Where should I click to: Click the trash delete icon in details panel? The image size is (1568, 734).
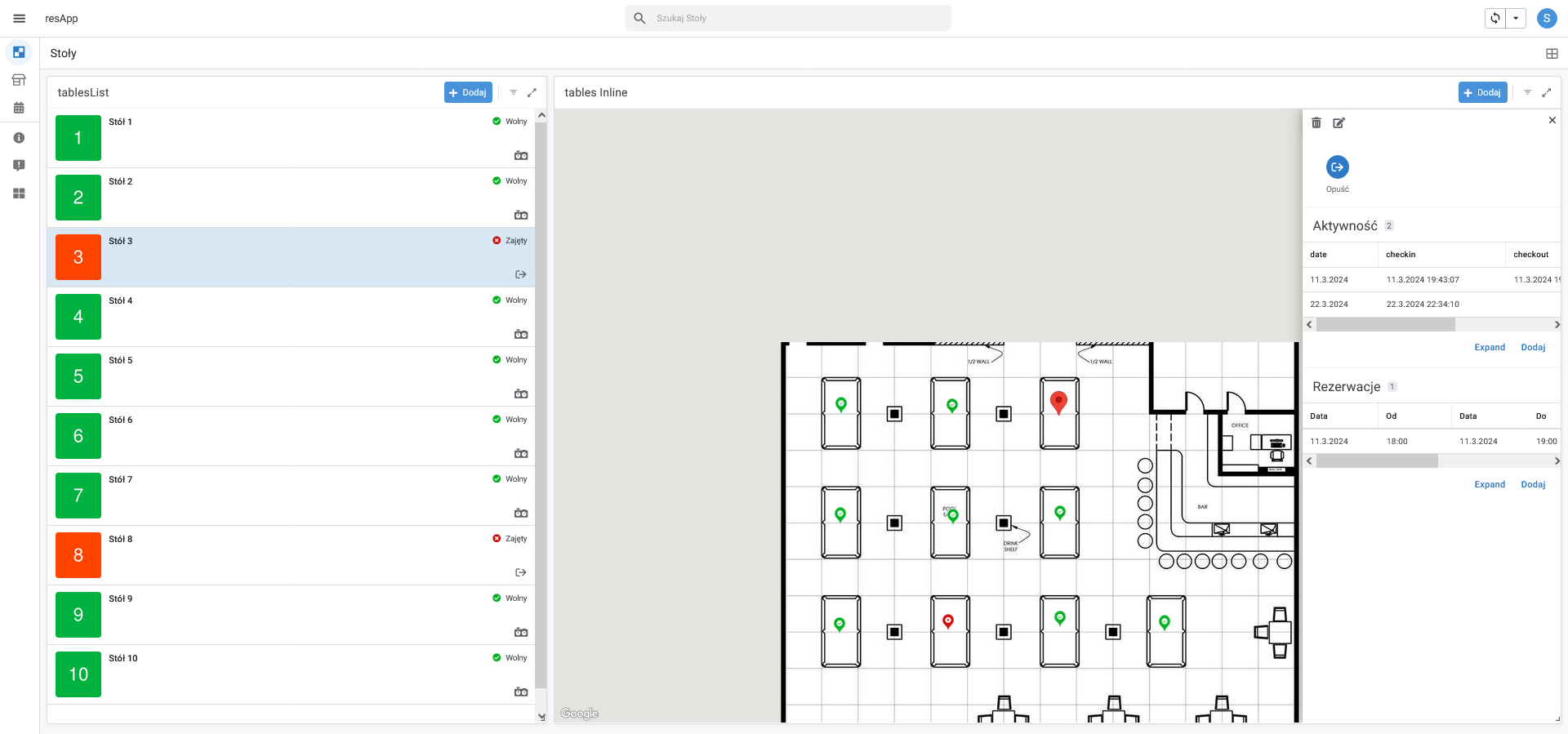tap(1316, 122)
